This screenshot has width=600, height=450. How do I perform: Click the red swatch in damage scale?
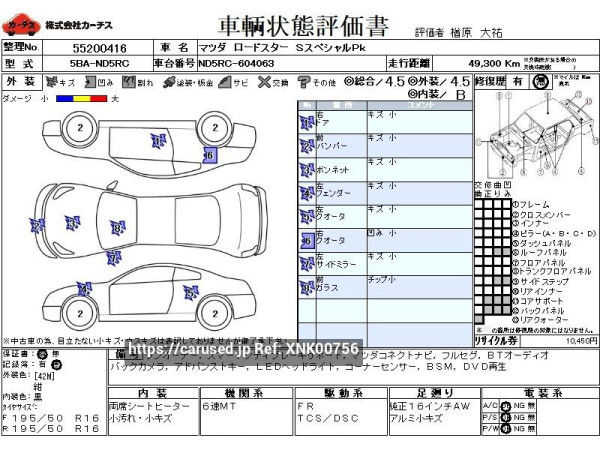tap(100, 99)
